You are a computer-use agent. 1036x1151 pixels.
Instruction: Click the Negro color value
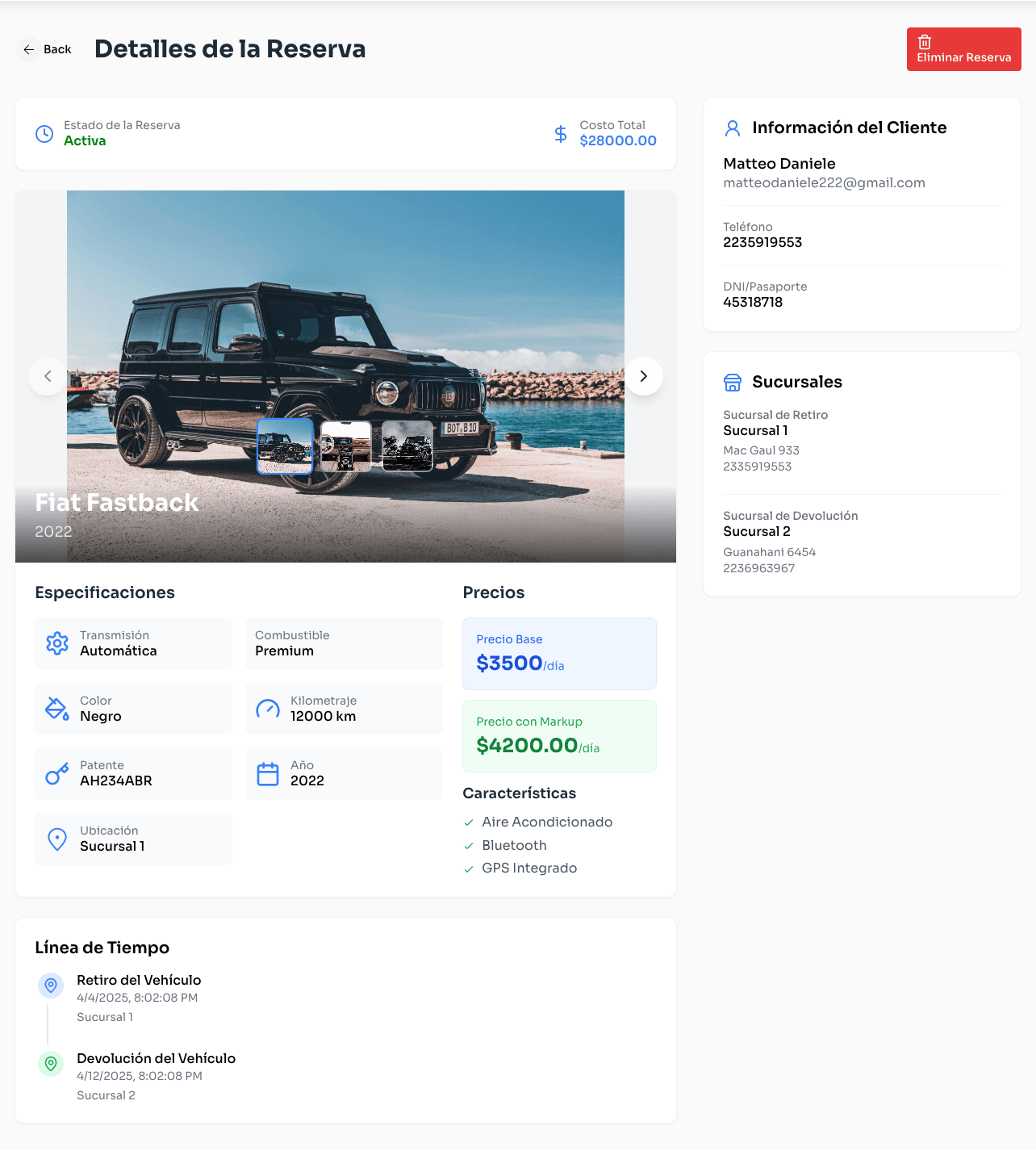tap(101, 716)
